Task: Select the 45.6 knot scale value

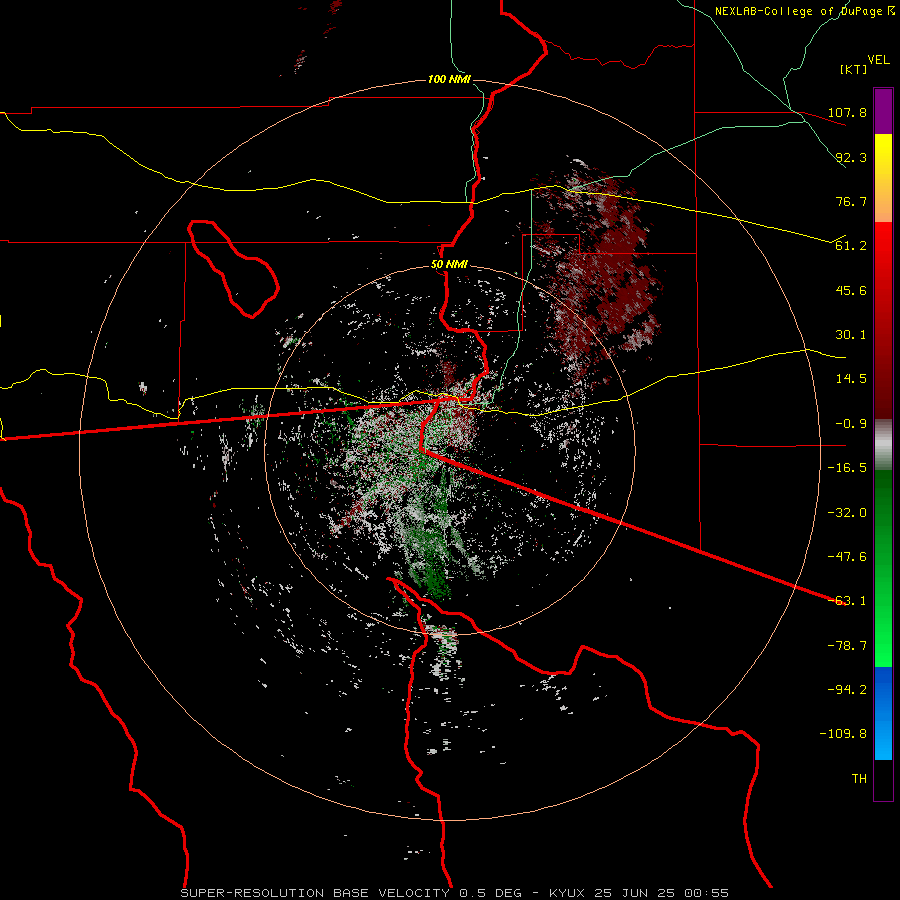Action: point(851,290)
